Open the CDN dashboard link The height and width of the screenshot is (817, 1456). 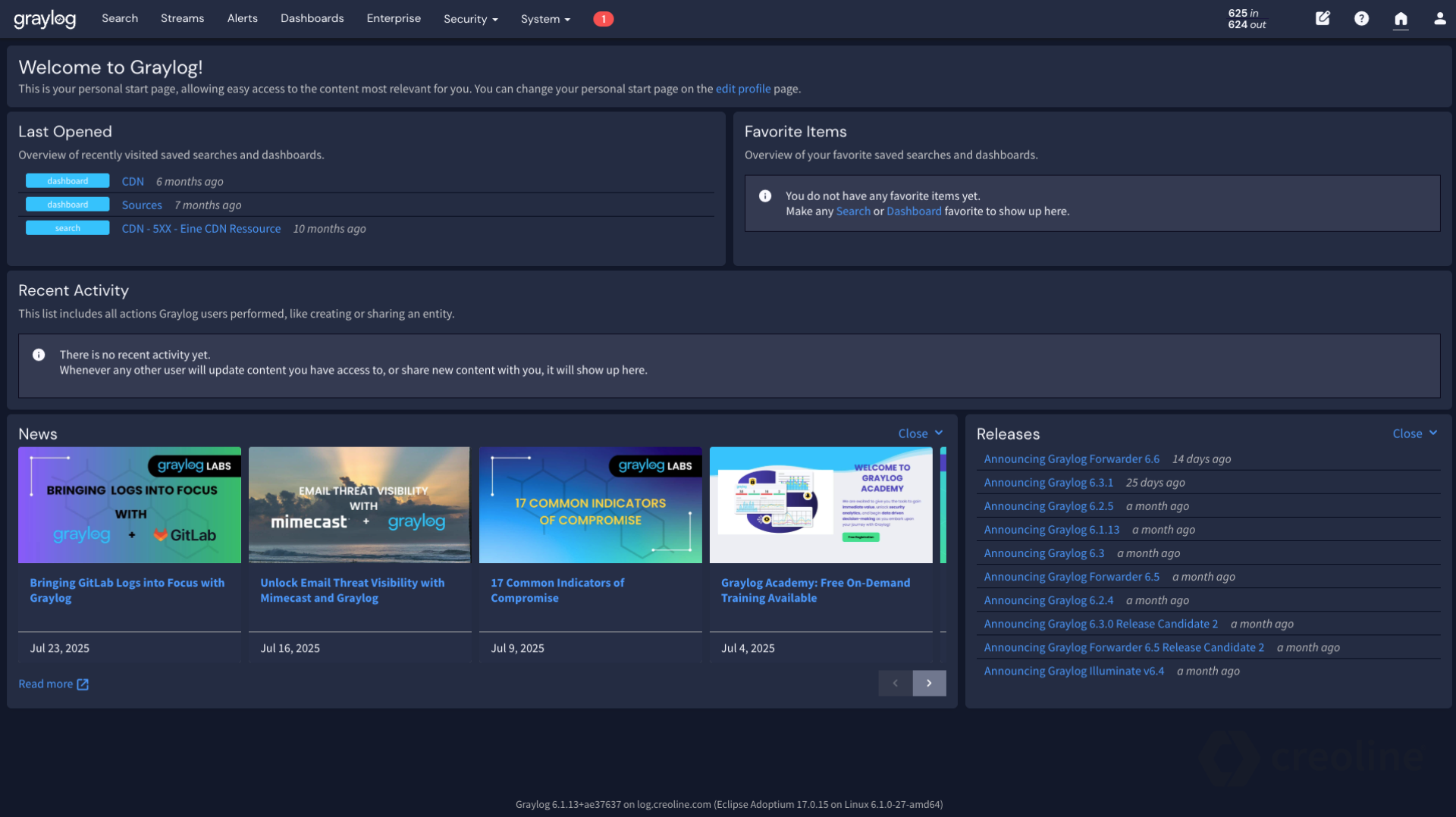point(133,181)
